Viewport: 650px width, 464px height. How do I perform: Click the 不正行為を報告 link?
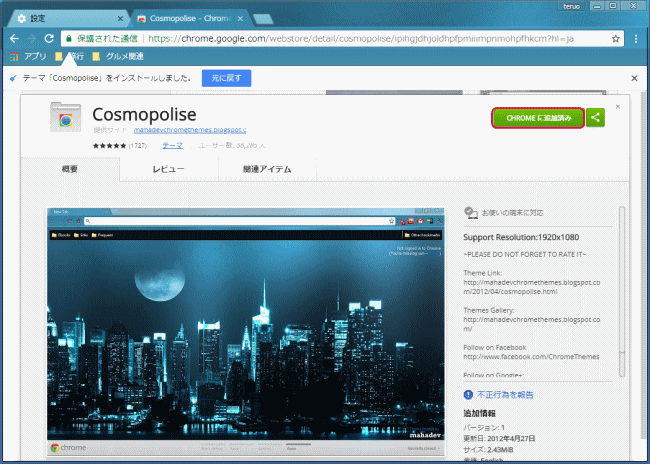pyautogui.click(x=505, y=395)
